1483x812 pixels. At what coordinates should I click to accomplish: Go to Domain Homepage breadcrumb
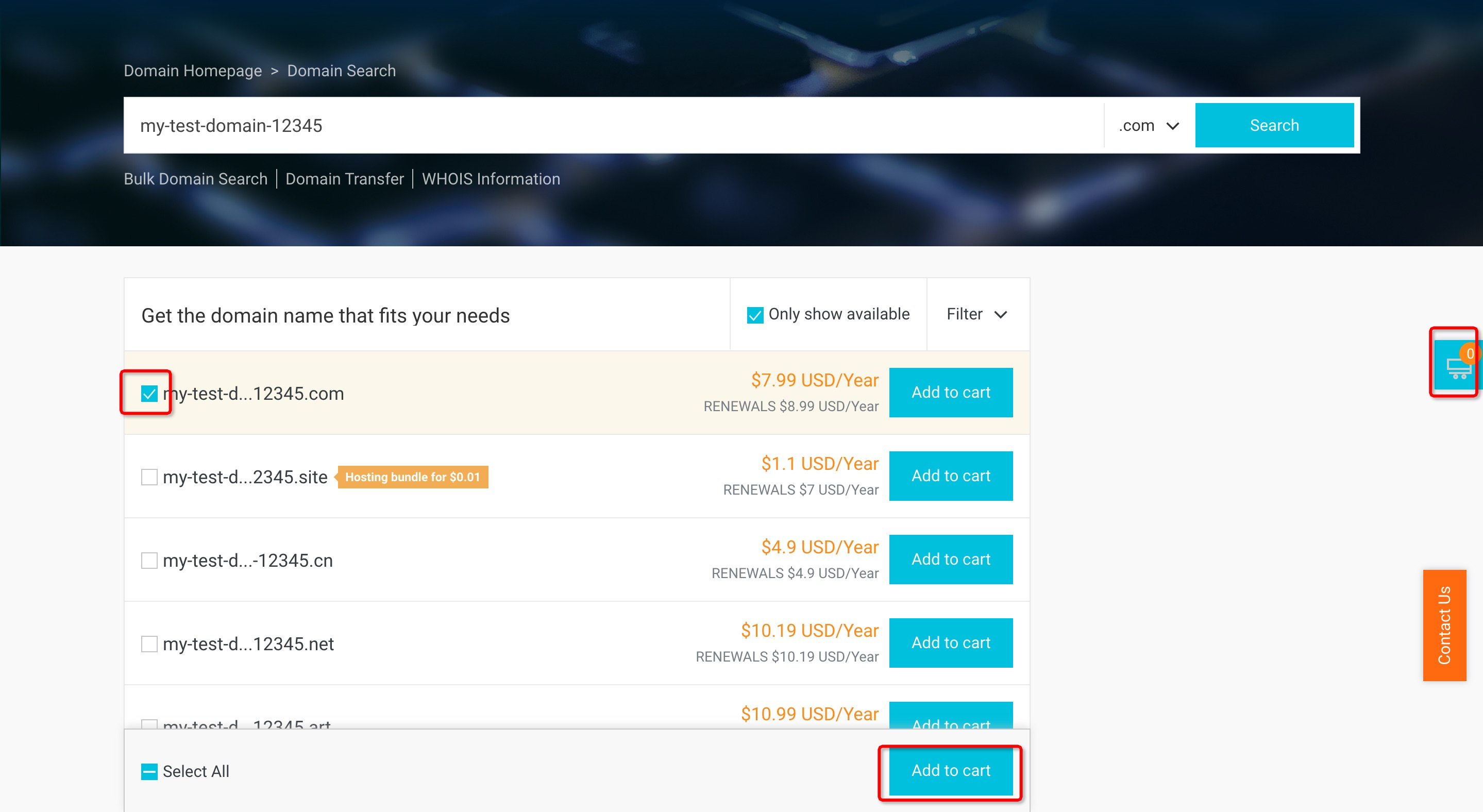[x=193, y=71]
